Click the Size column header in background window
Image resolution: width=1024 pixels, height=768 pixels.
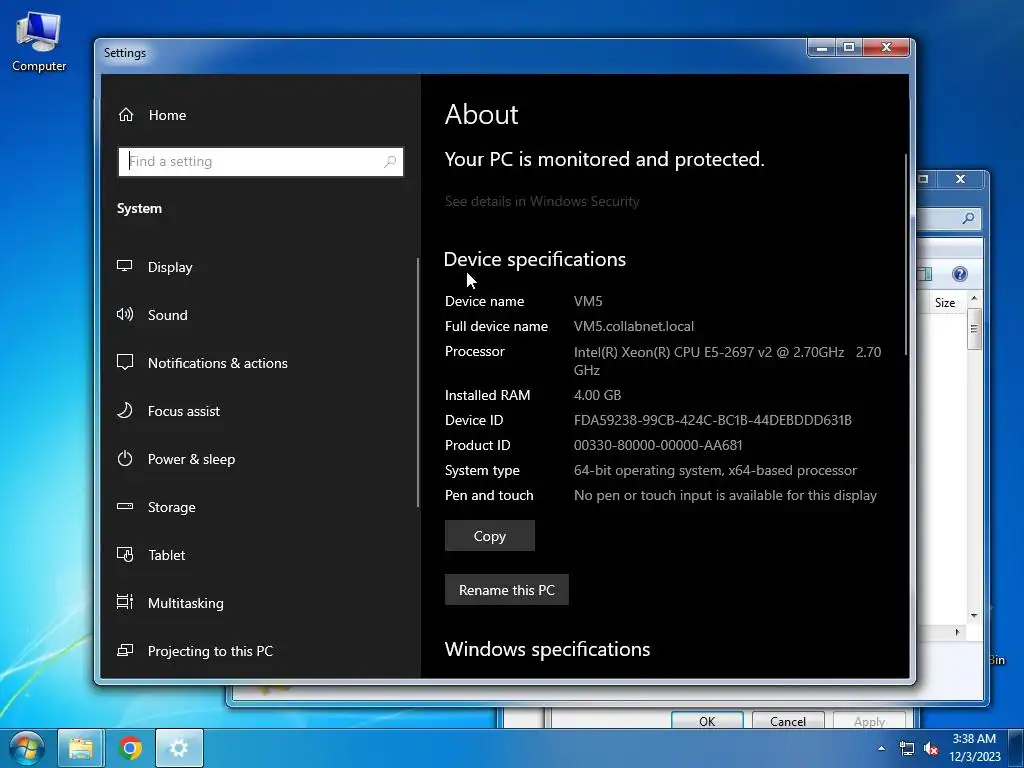[x=944, y=302]
